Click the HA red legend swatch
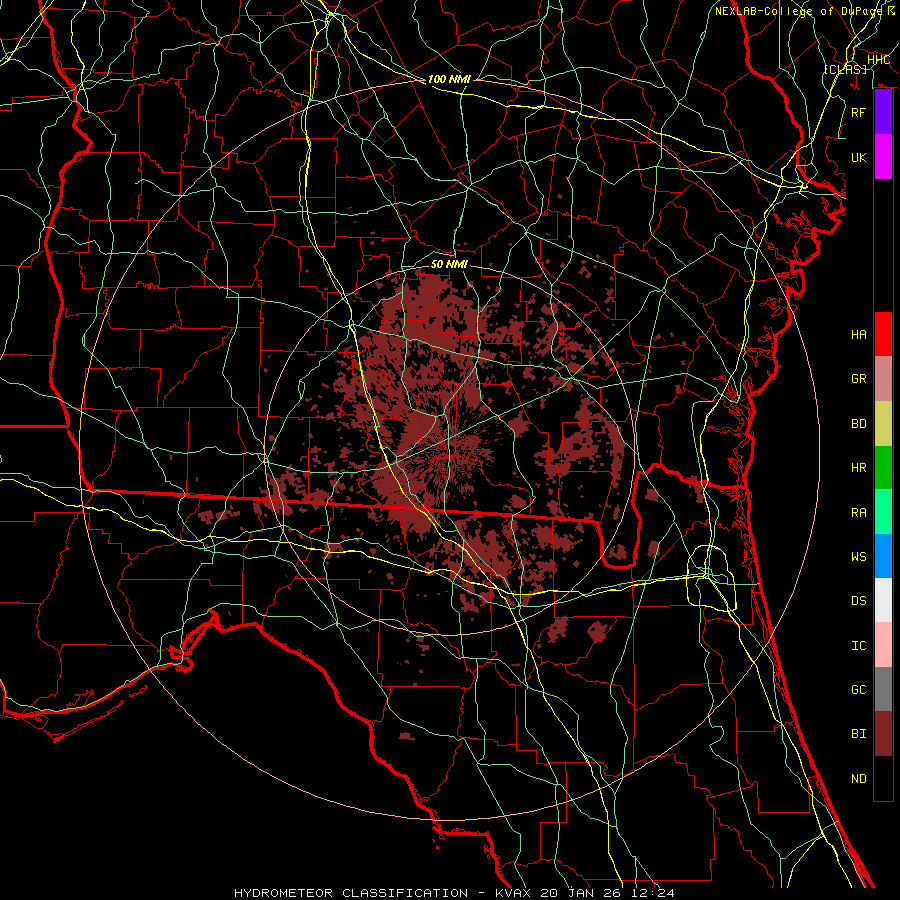 point(883,334)
